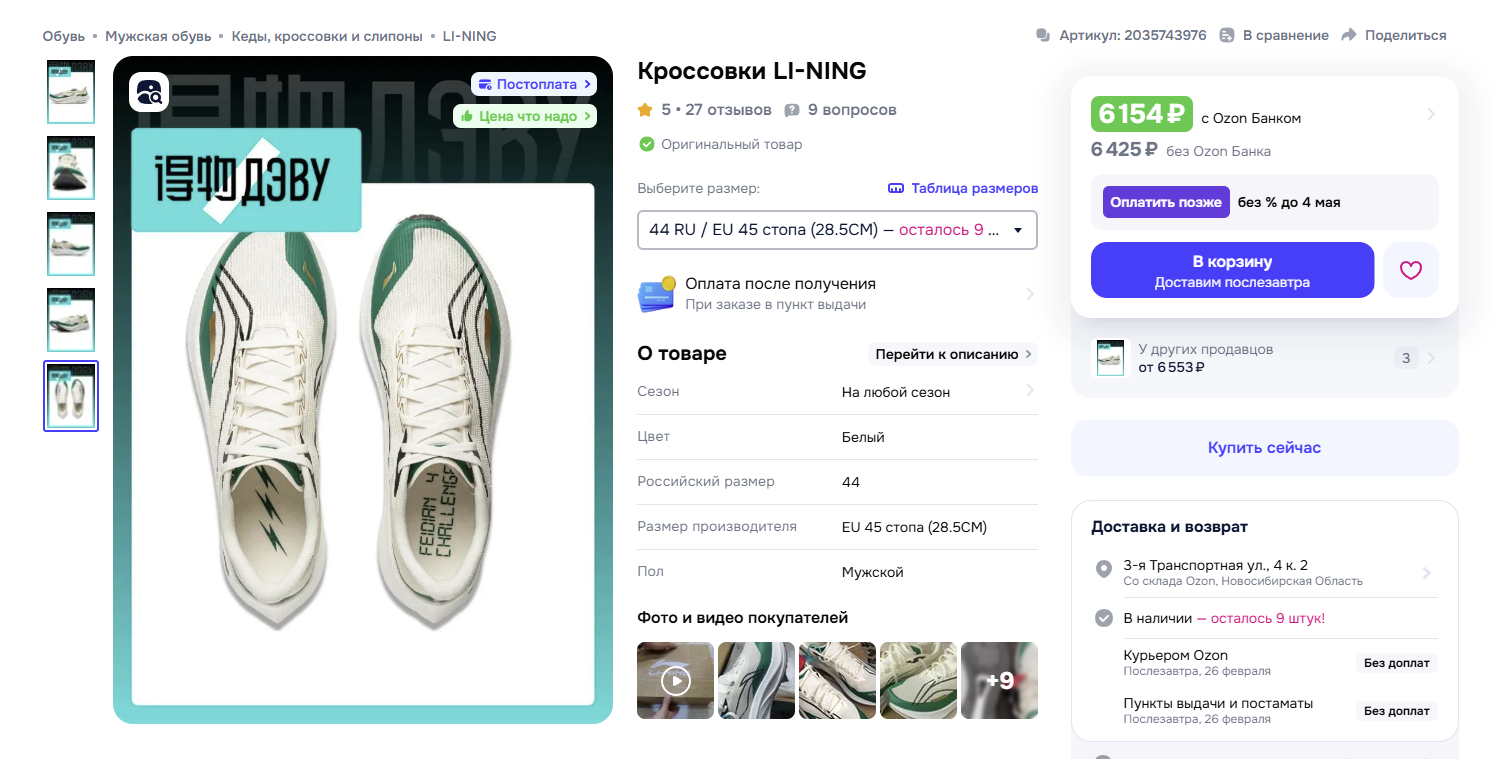Image resolution: width=1493 pixels, height=759 pixels.
Task: Click 'EU 45 стопа (28.5CM)' manufacturer size value
Action: click(915, 527)
